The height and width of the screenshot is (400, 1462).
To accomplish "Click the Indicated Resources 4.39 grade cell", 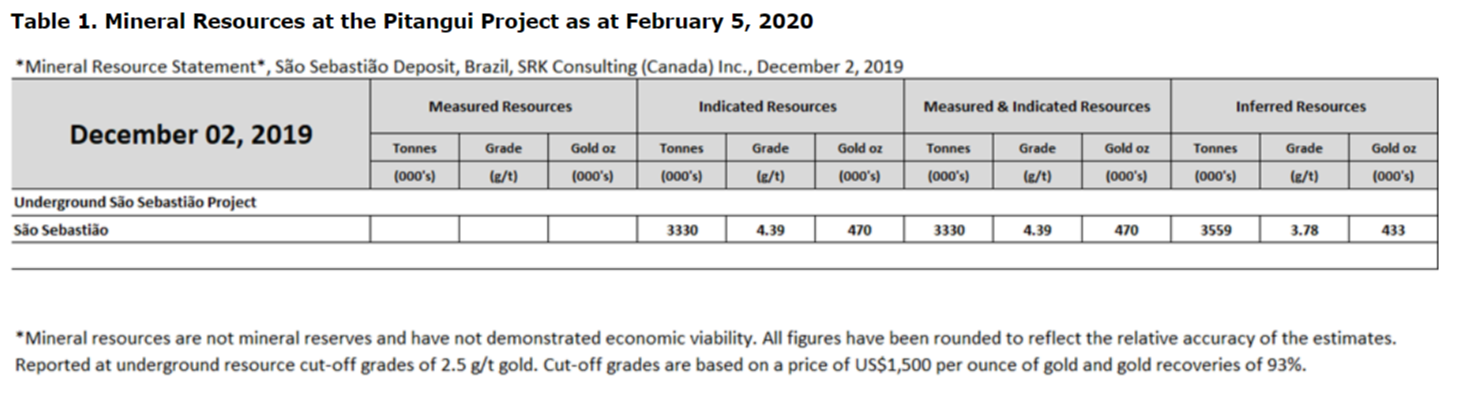I will (x=770, y=230).
